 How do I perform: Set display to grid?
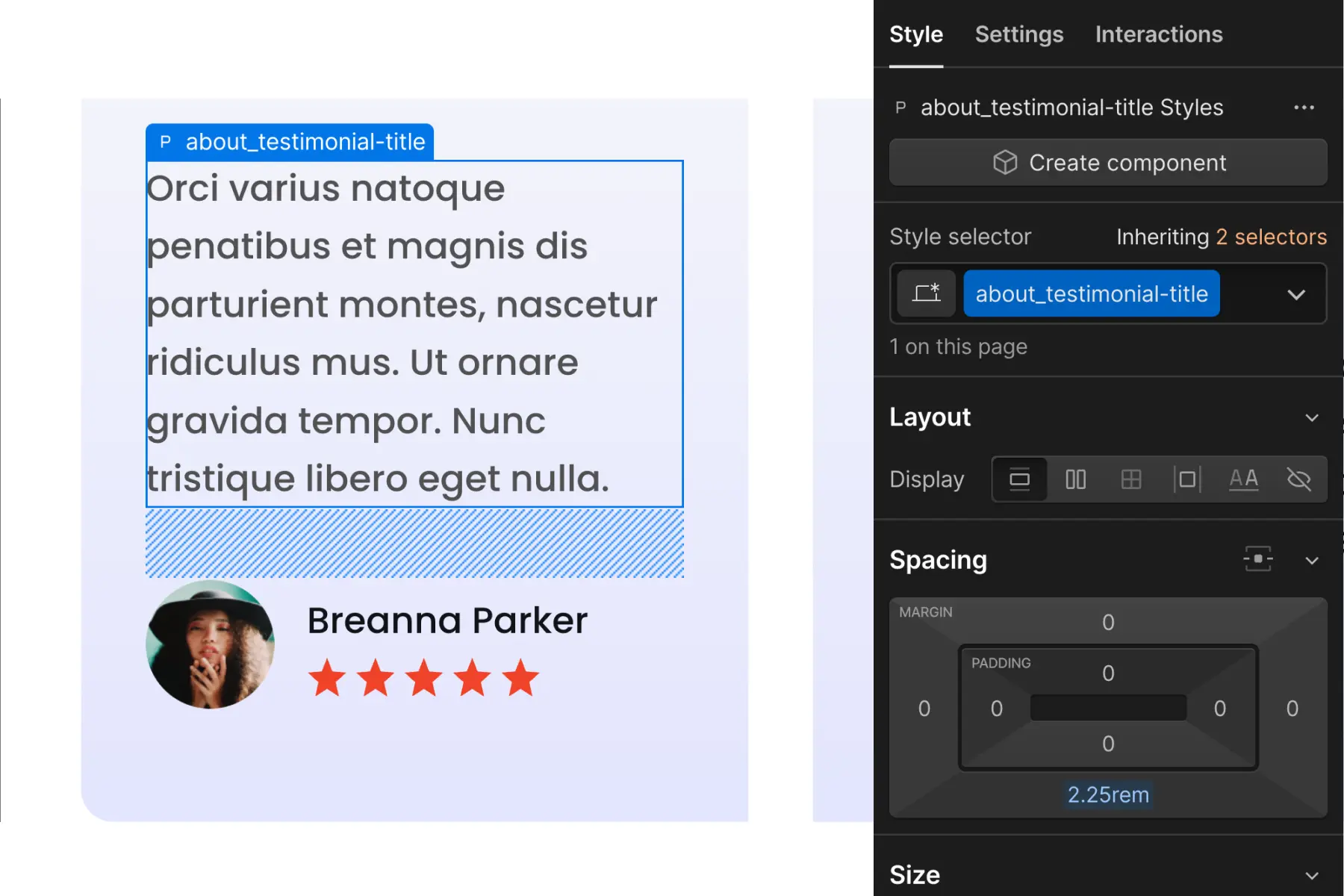click(x=1130, y=479)
